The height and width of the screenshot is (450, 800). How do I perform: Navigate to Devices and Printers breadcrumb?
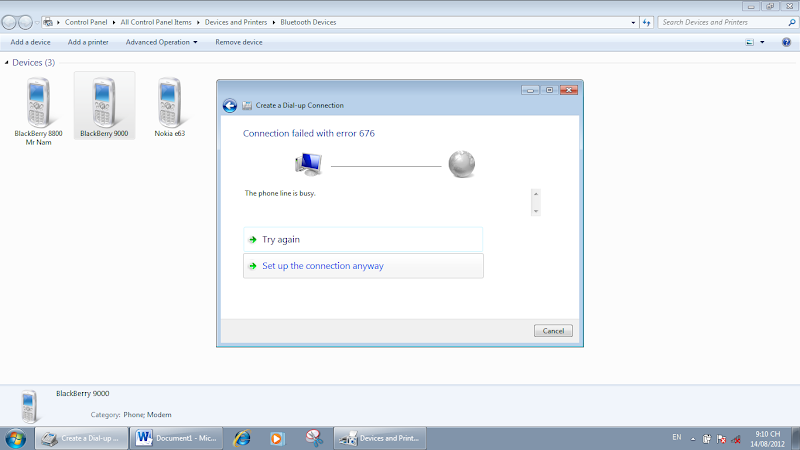click(236, 22)
